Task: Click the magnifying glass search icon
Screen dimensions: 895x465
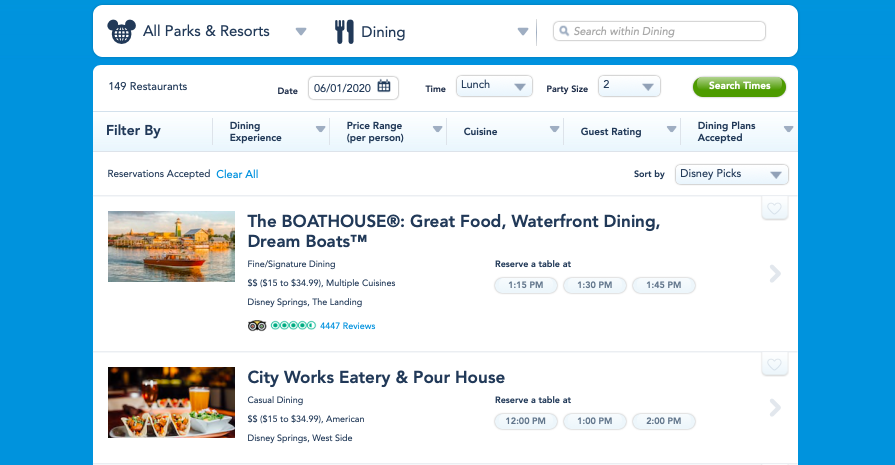Action: point(564,31)
